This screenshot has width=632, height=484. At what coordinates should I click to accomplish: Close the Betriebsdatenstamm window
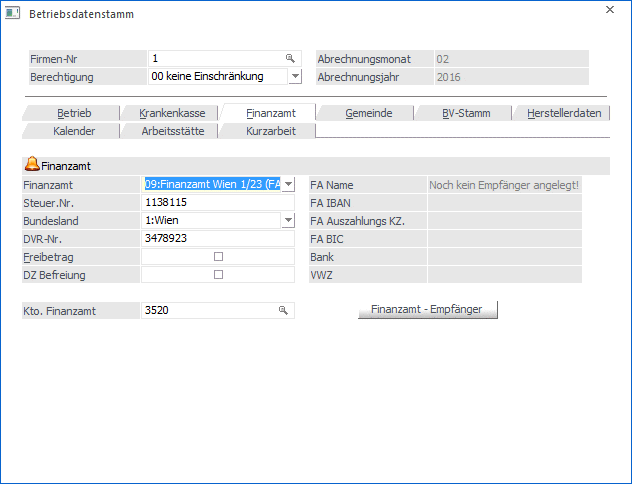(x=610, y=11)
